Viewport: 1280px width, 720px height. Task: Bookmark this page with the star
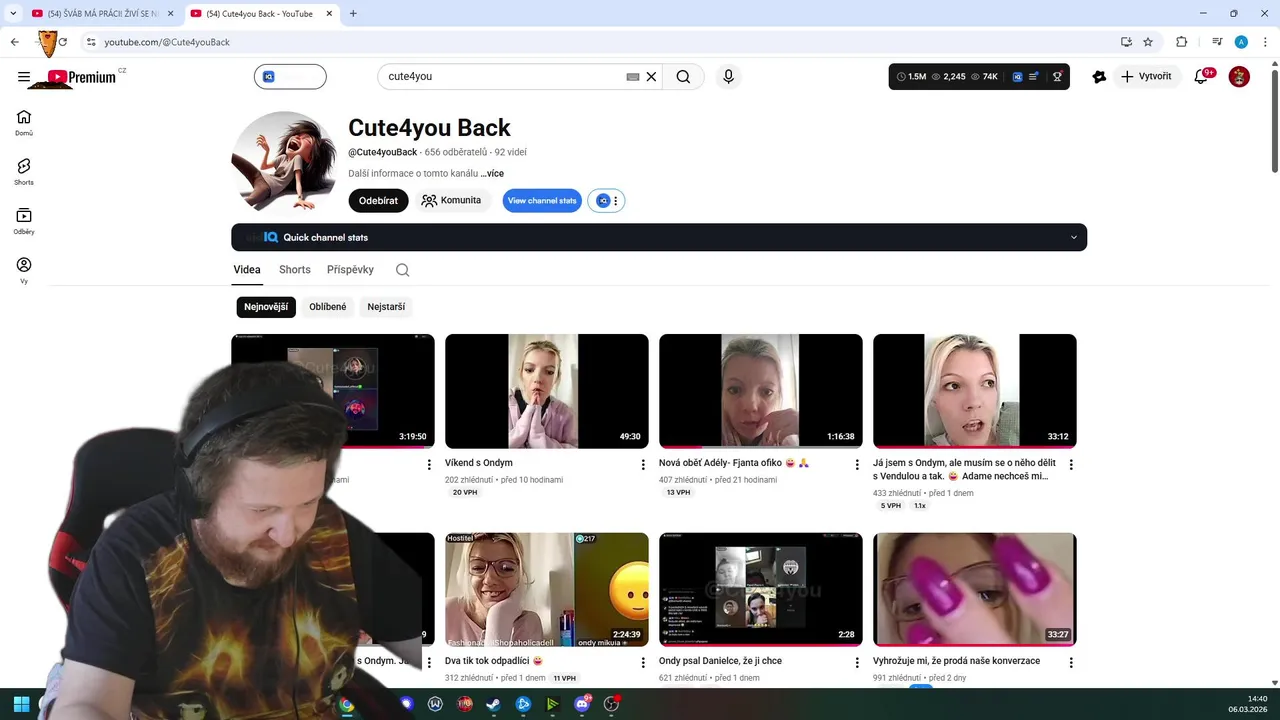pyautogui.click(x=1148, y=42)
